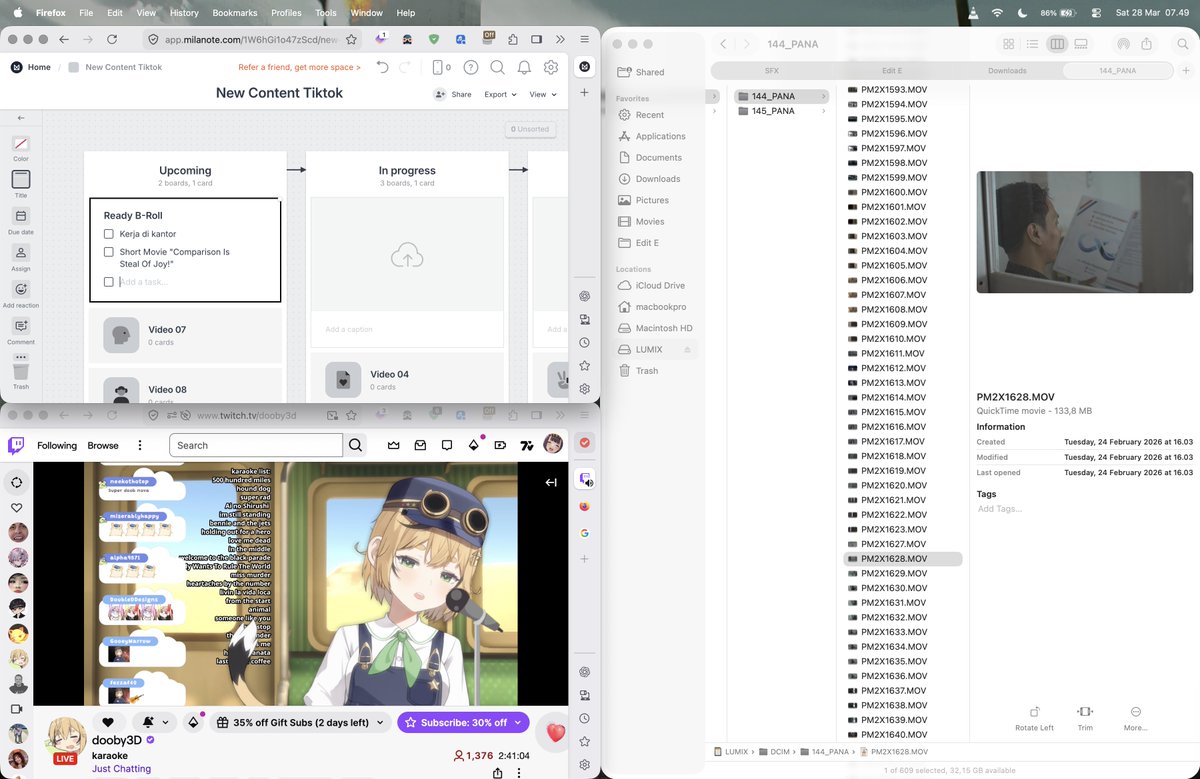Open More actions in Finder preview

tap(1135, 718)
